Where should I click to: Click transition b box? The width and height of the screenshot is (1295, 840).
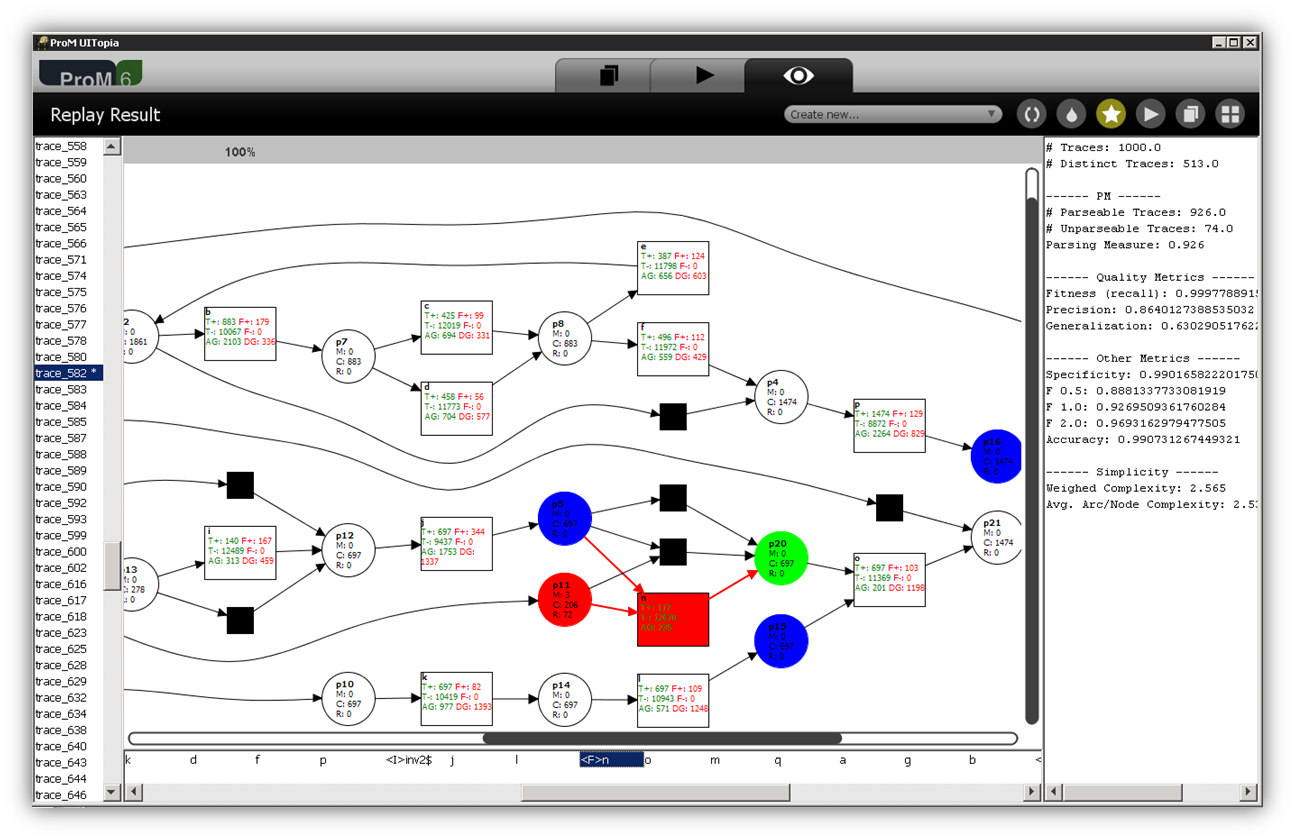click(240, 334)
